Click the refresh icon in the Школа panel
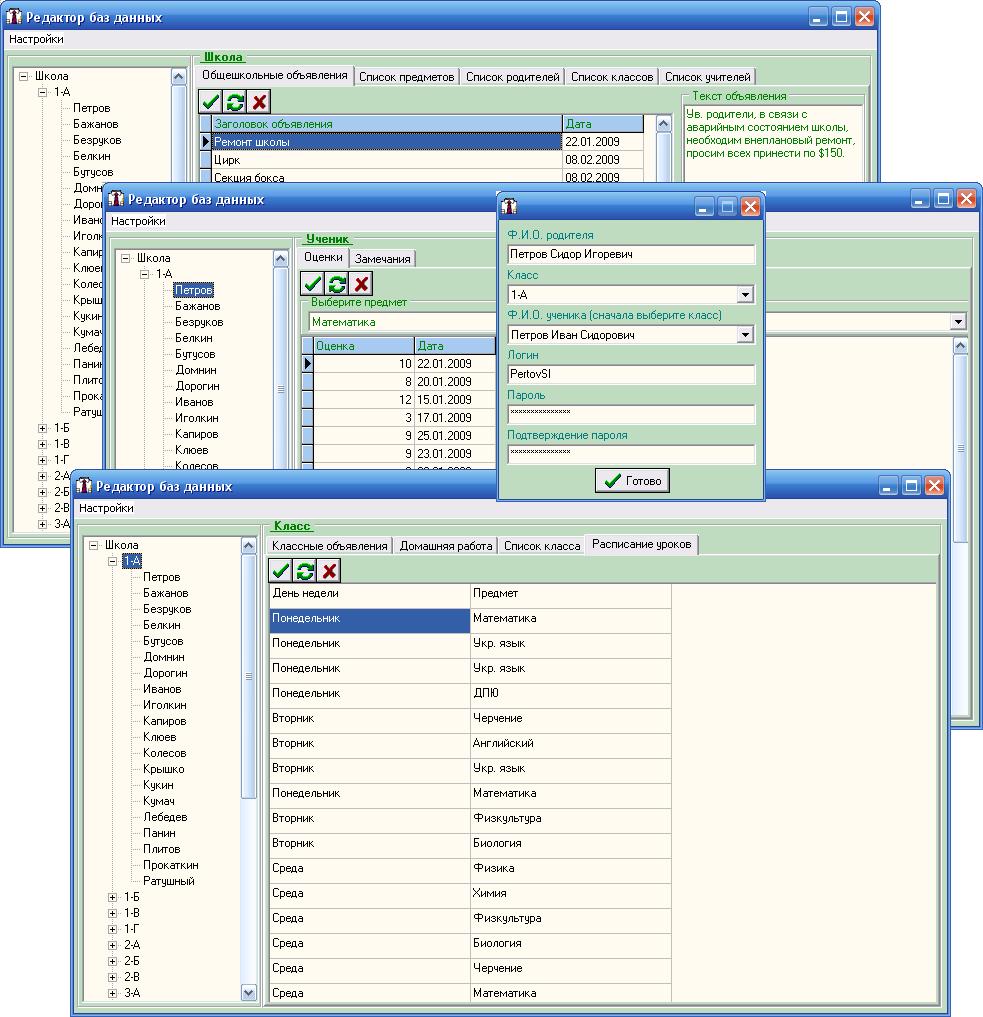The image size is (983, 1017). (x=235, y=101)
